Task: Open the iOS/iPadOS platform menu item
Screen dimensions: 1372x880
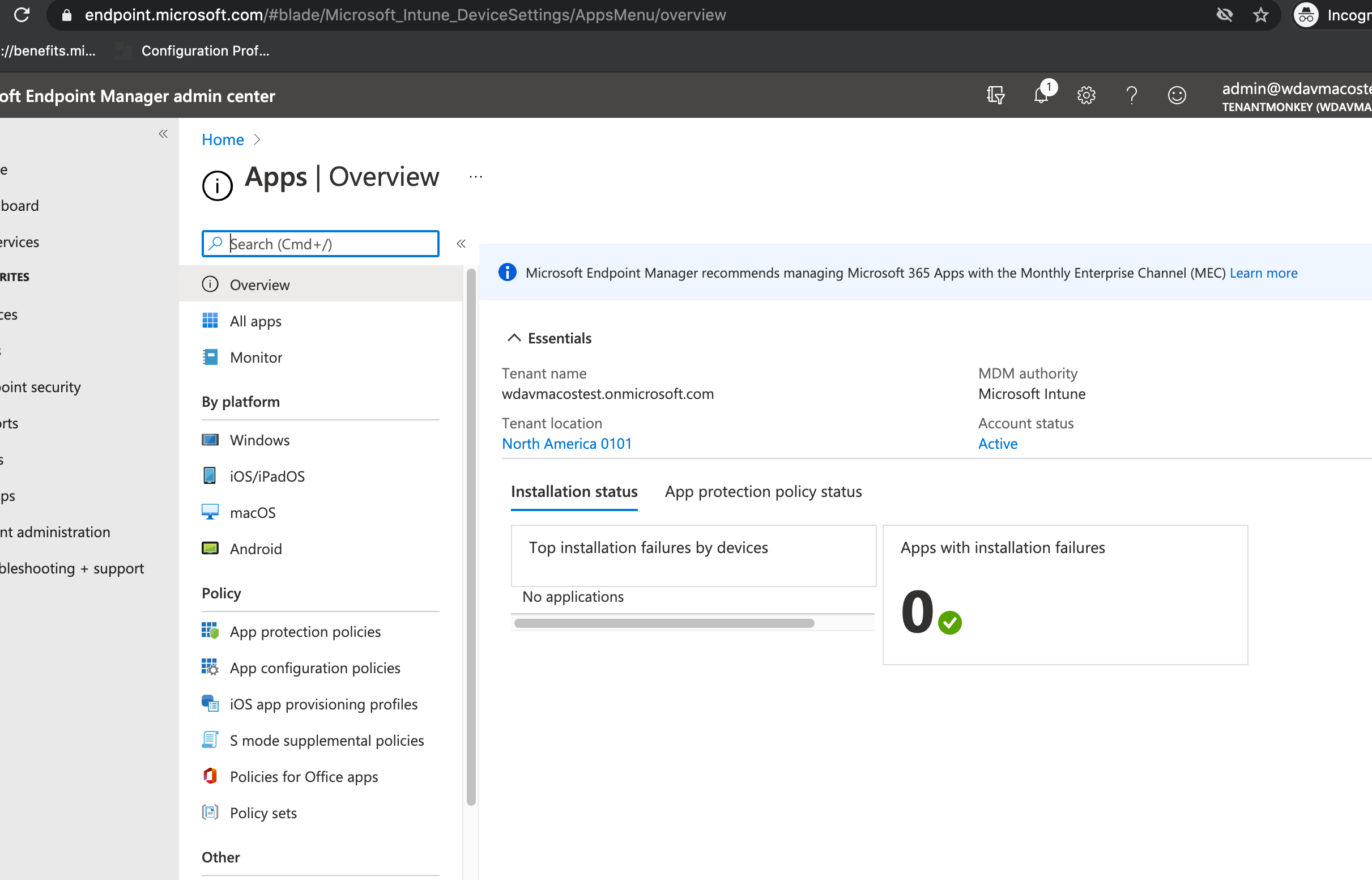Action: [x=321, y=476]
